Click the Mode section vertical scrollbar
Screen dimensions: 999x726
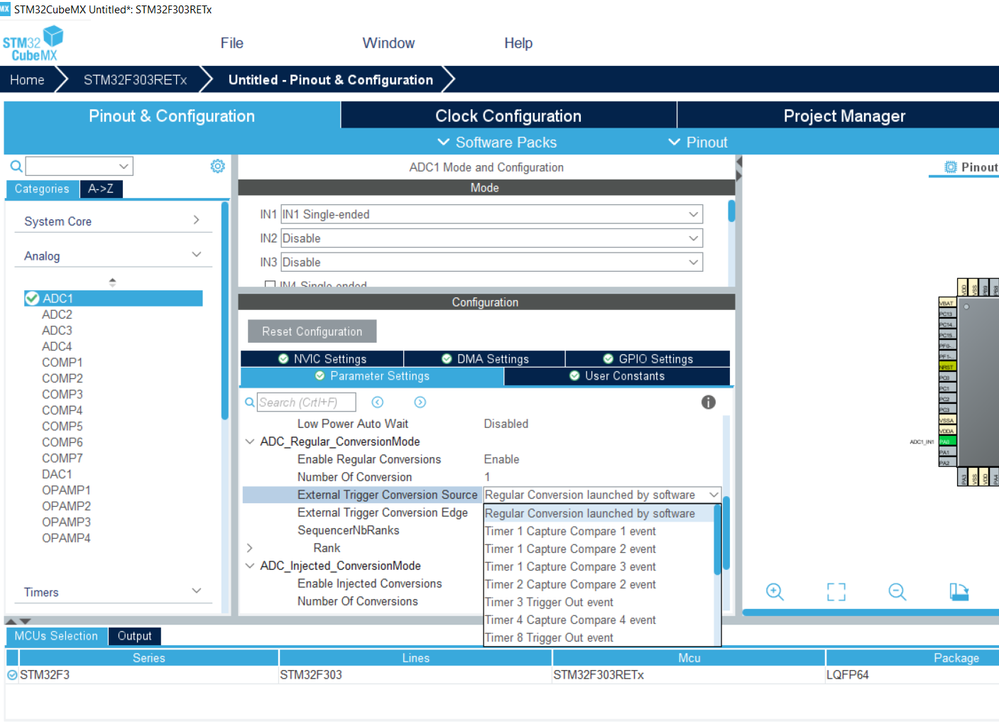click(x=731, y=211)
